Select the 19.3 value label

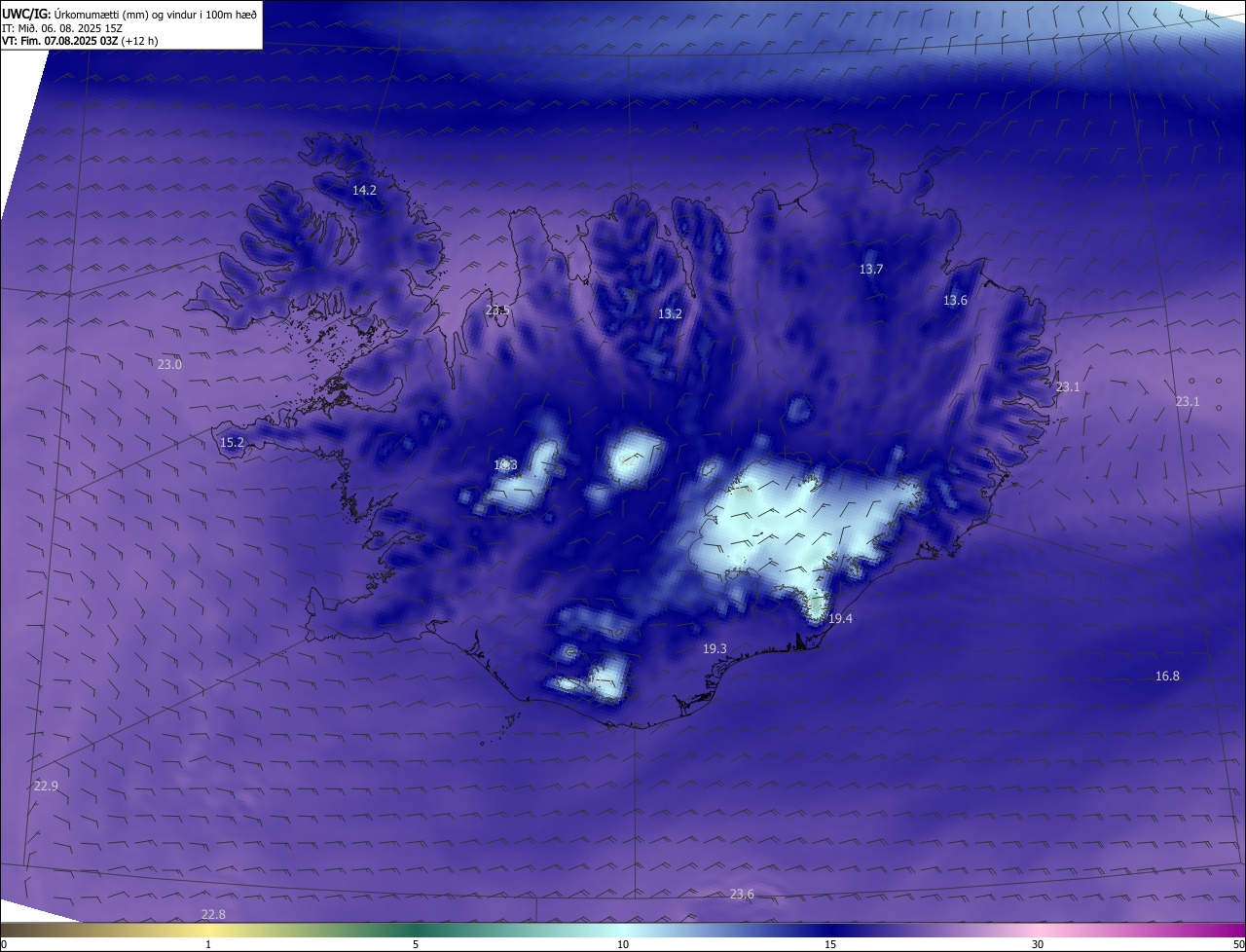715,649
